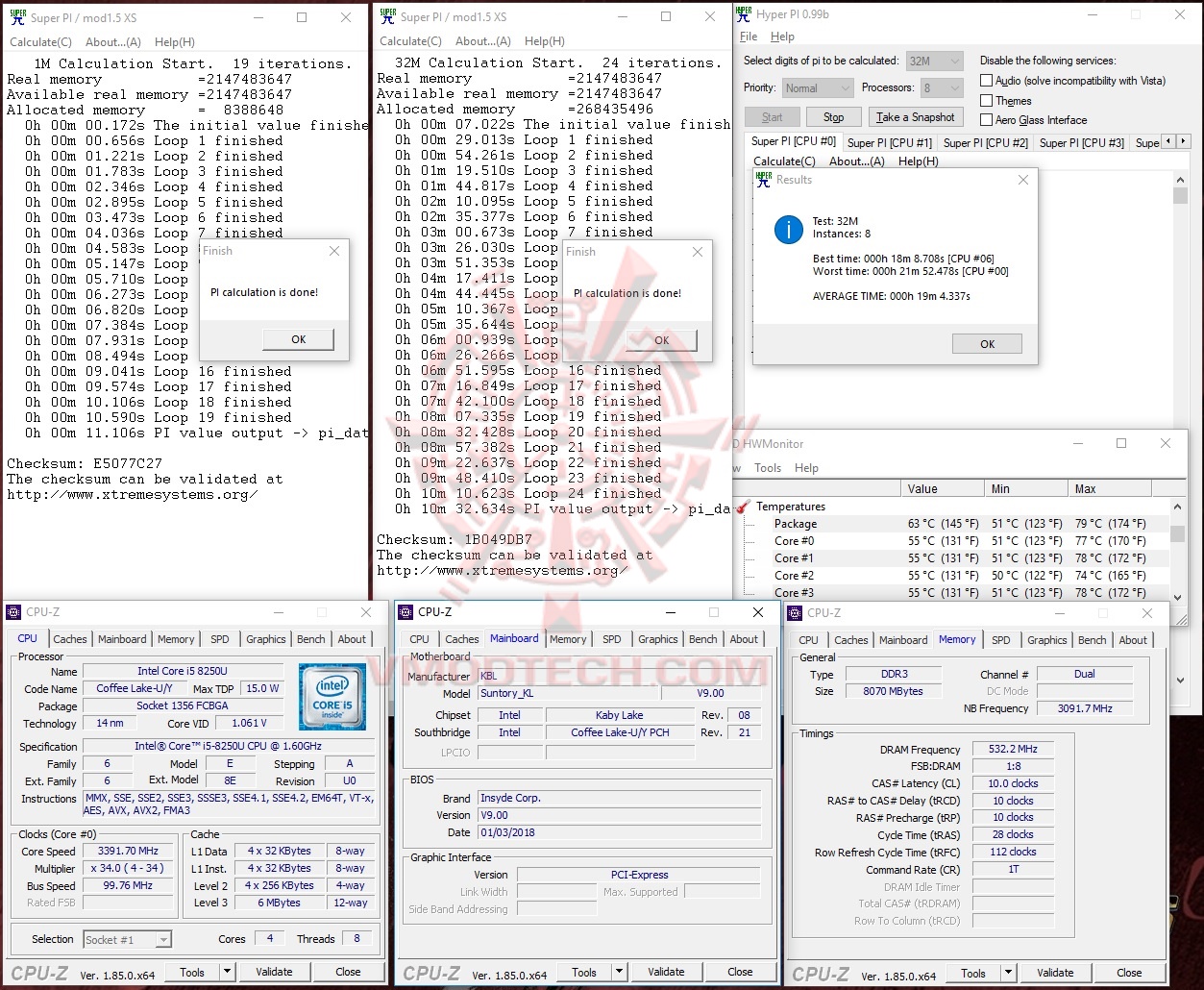Click Validate in the CPU-Z CPU window
The width and height of the screenshot is (1204, 990).
pos(274,972)
